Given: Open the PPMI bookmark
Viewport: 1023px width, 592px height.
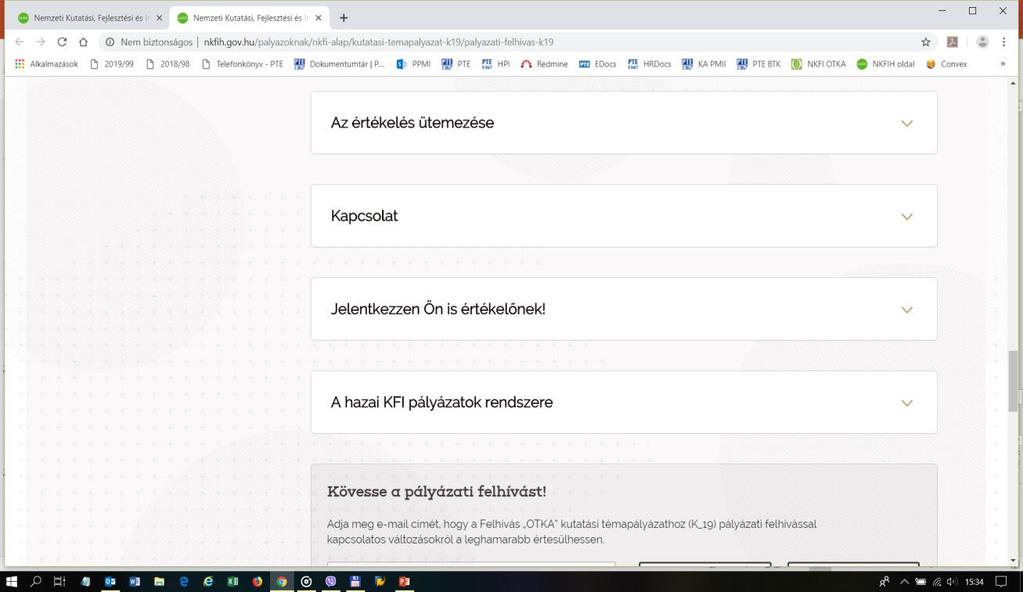Looking at the screenshot, I should click(x=414, y=64).
